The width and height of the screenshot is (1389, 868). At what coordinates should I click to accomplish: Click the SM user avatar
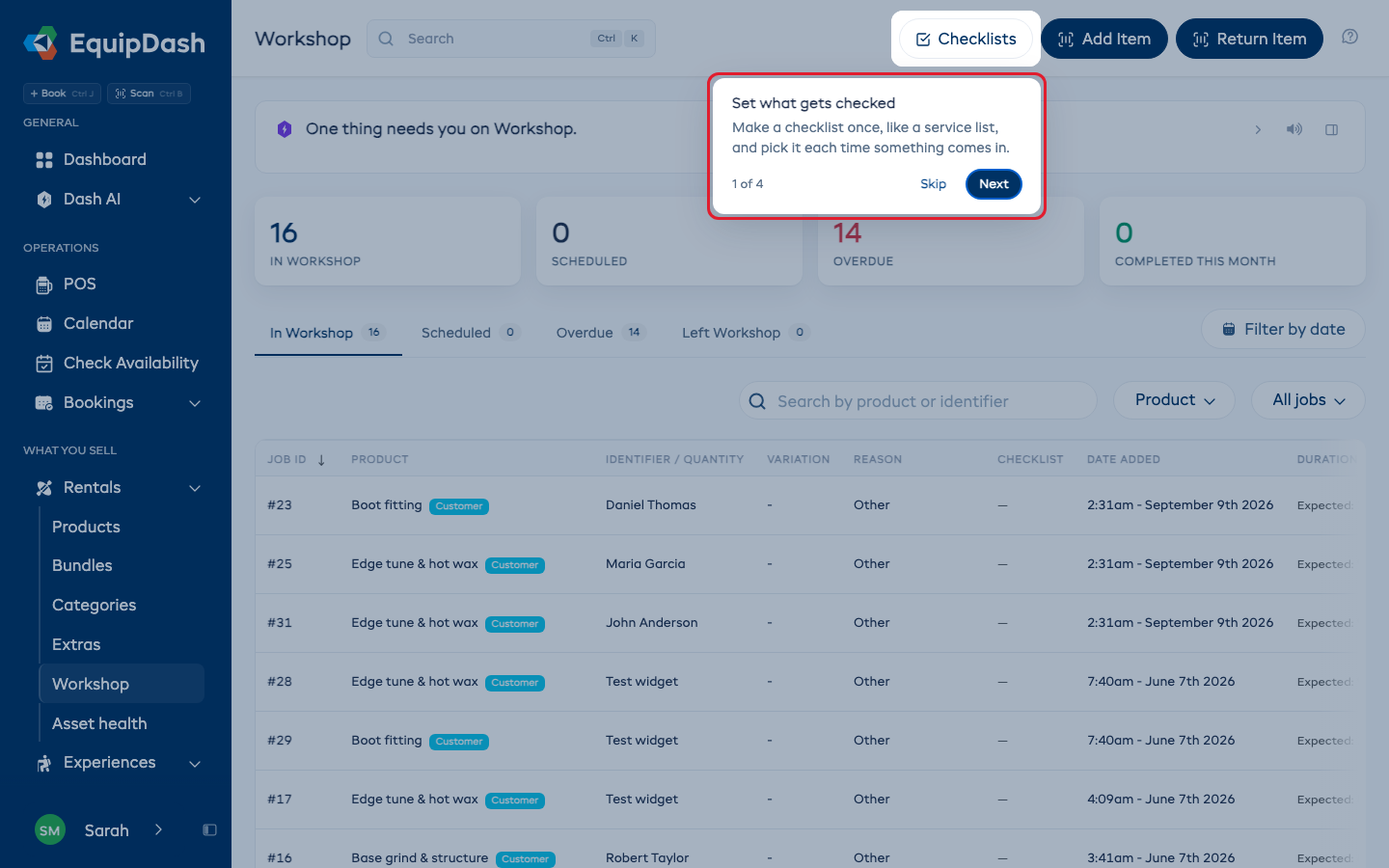(x=50, y=830)
